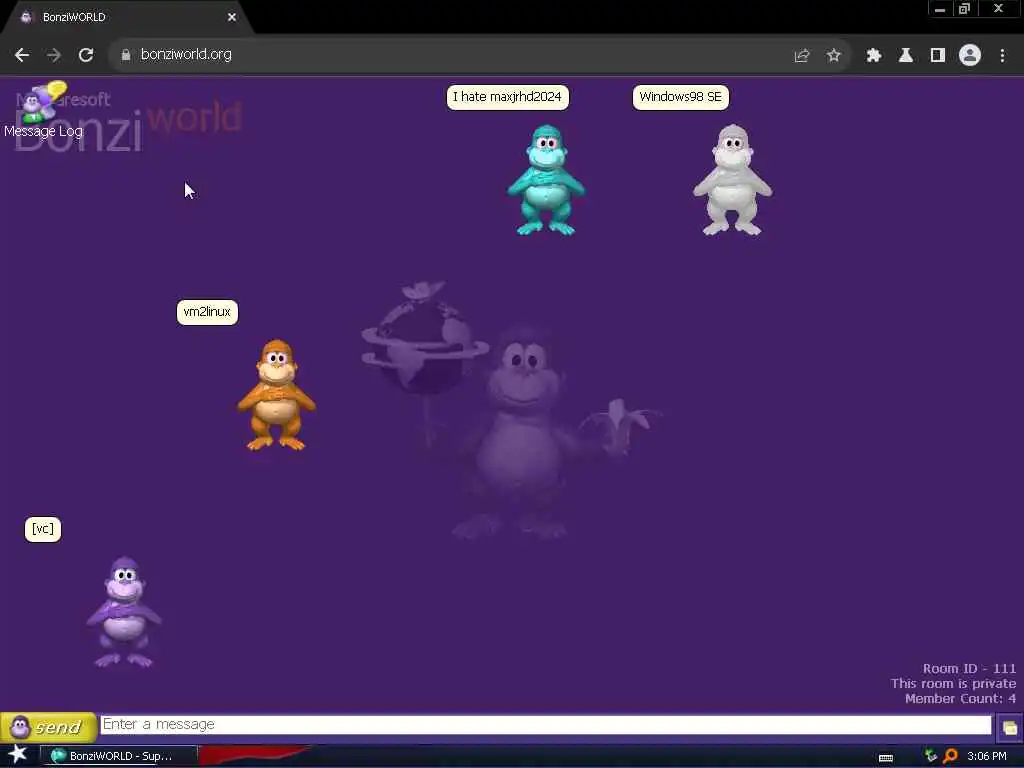Click the purple [vc] Bonzi character
1024x768 pixels.
[124, 612]
